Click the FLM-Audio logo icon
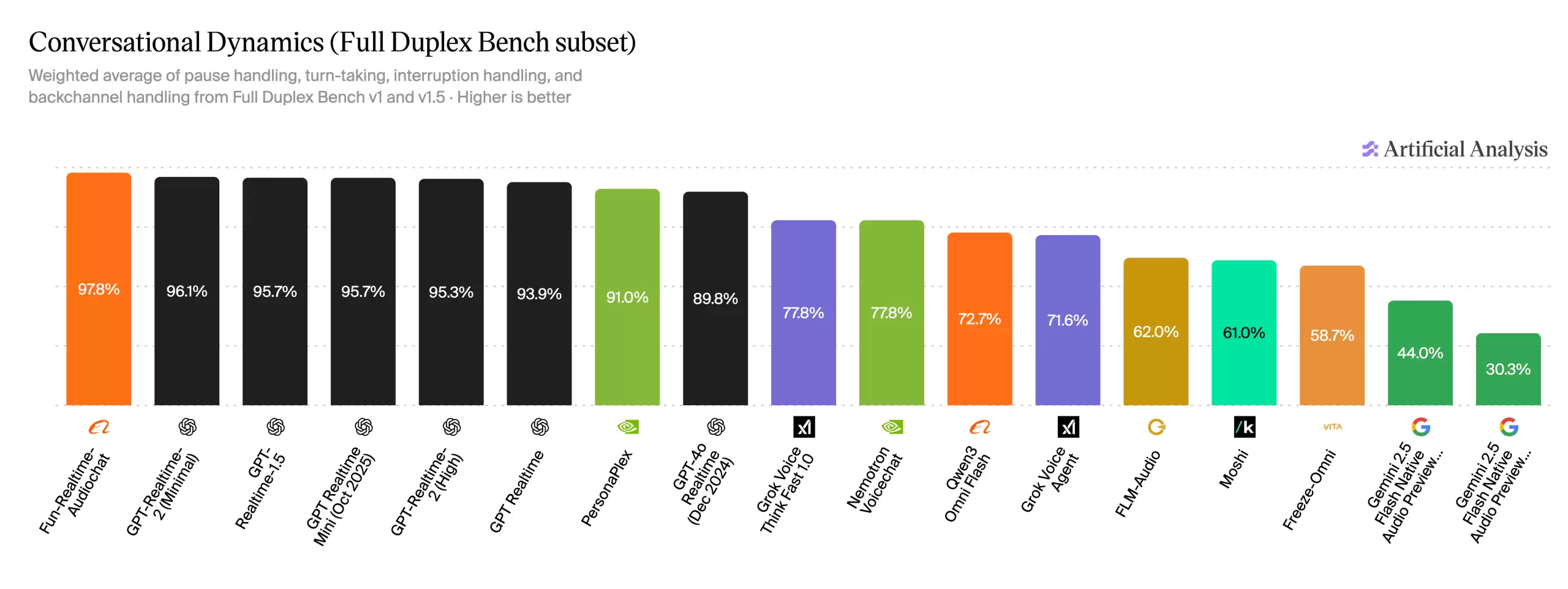 [1156, 427]
